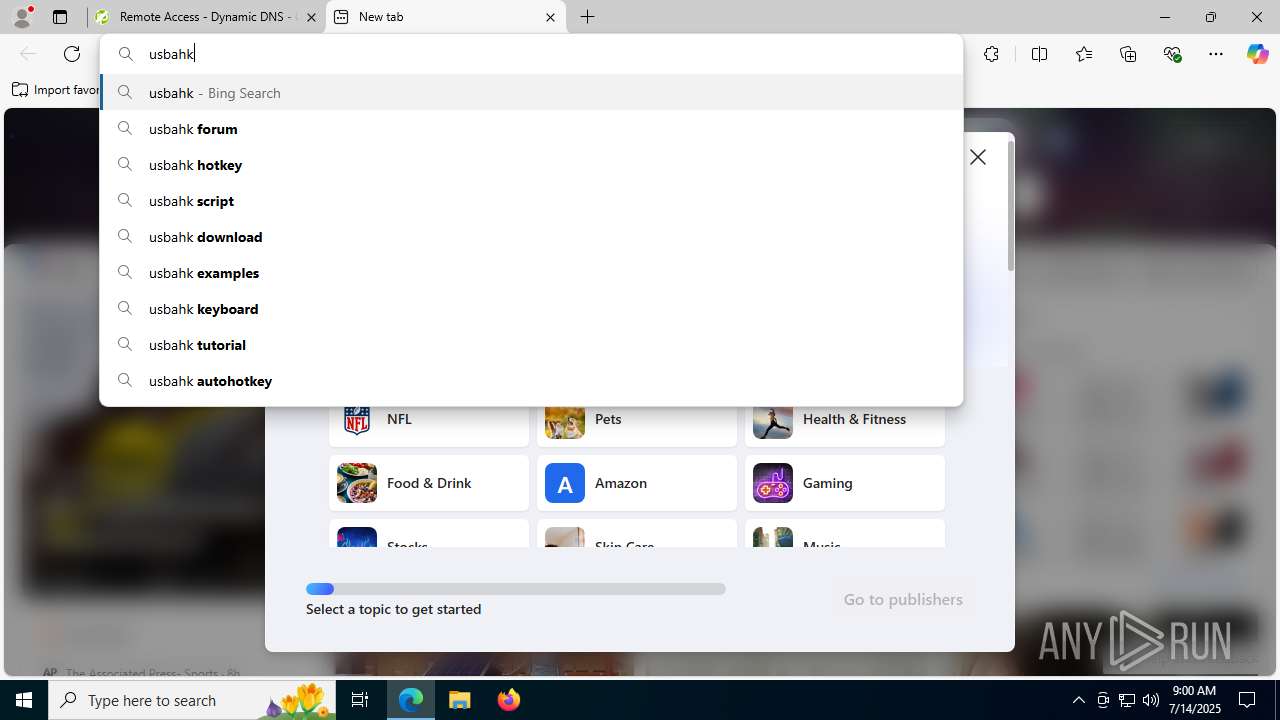The image size is (1280, 720).
Task: Click the taskbar search box
Action: pyautogui.click(x=192, y=700)
